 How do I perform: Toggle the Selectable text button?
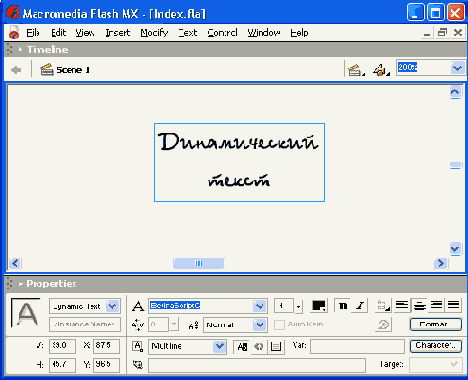[242, 347]
